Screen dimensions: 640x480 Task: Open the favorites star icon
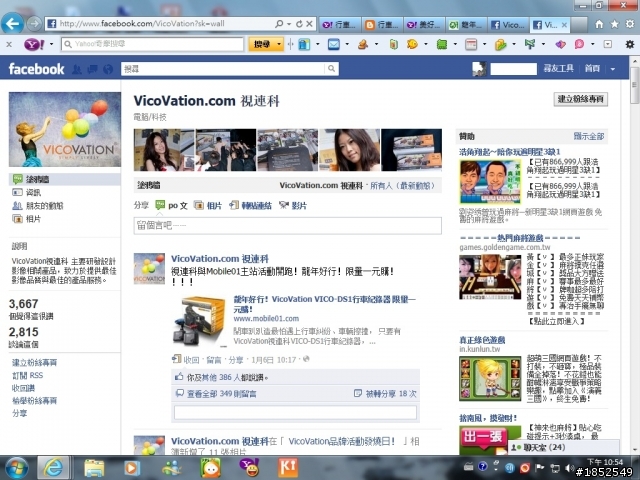[x=614, y=24]
